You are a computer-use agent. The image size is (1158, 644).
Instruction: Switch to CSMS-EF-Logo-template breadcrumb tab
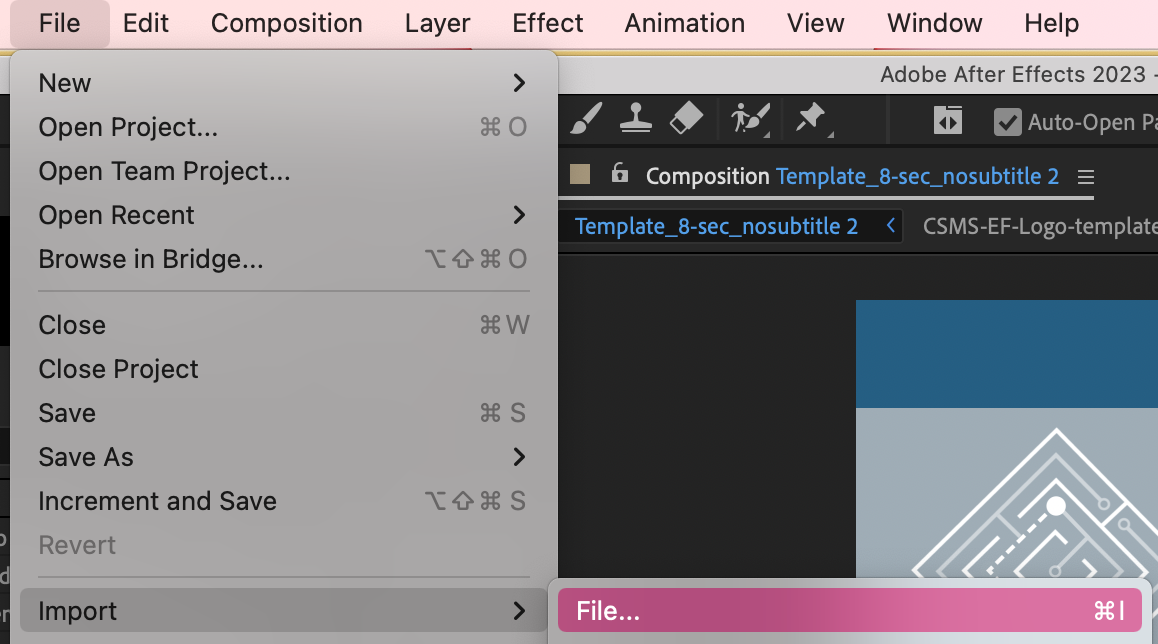pyautogui.click(x=1040, y=226)
